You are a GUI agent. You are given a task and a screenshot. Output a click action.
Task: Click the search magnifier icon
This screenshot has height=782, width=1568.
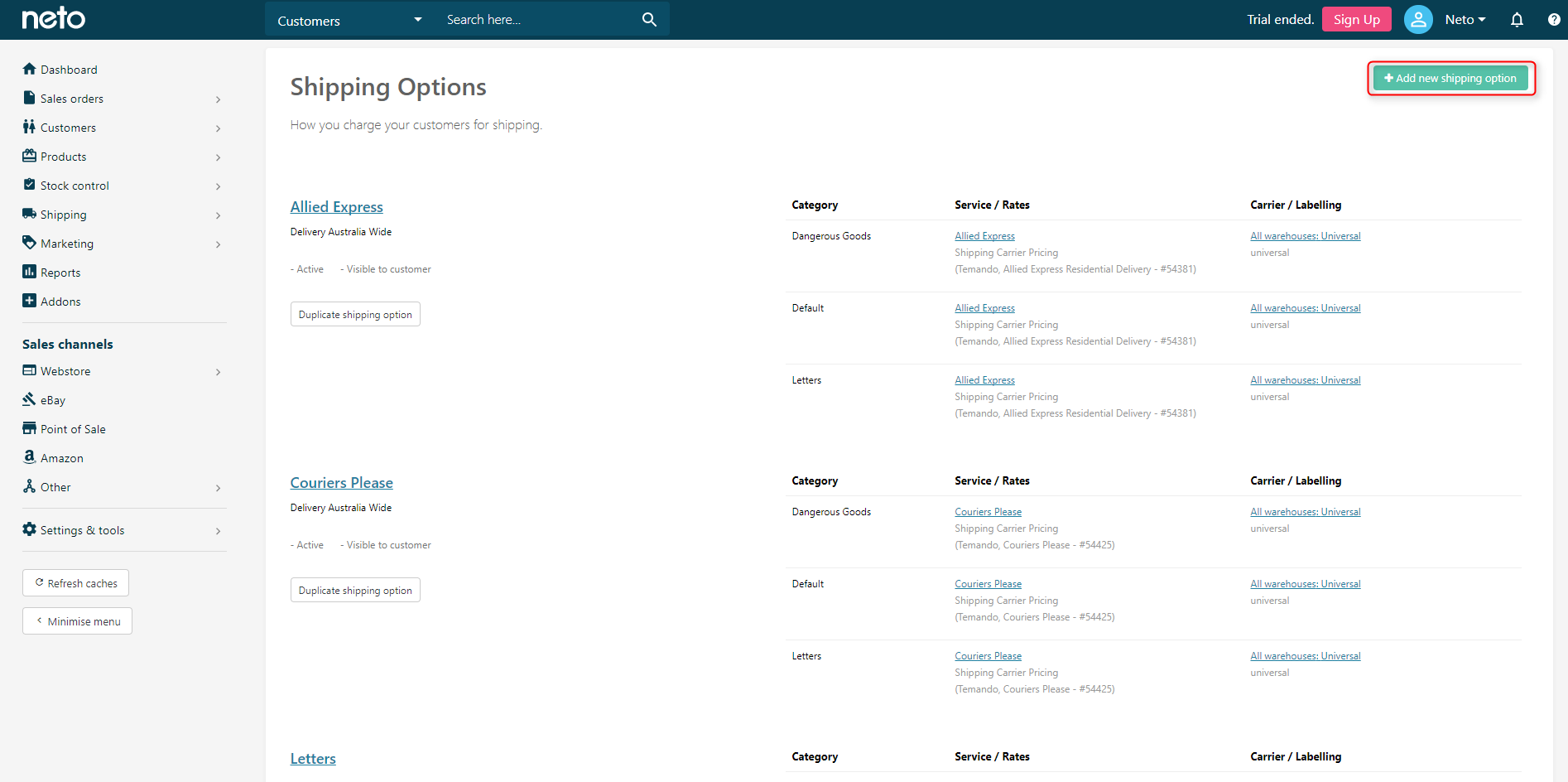(649, 19)
